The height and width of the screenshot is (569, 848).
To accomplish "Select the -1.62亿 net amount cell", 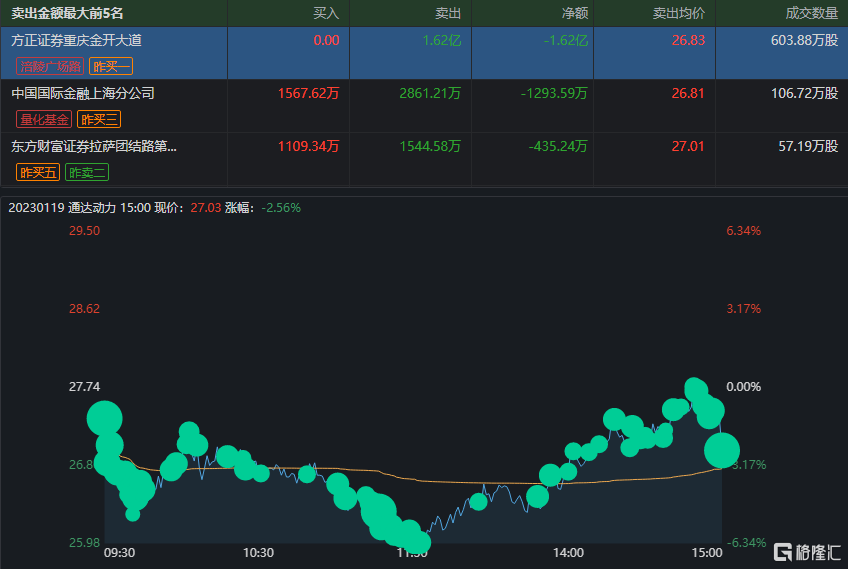I will coord(566,41).
